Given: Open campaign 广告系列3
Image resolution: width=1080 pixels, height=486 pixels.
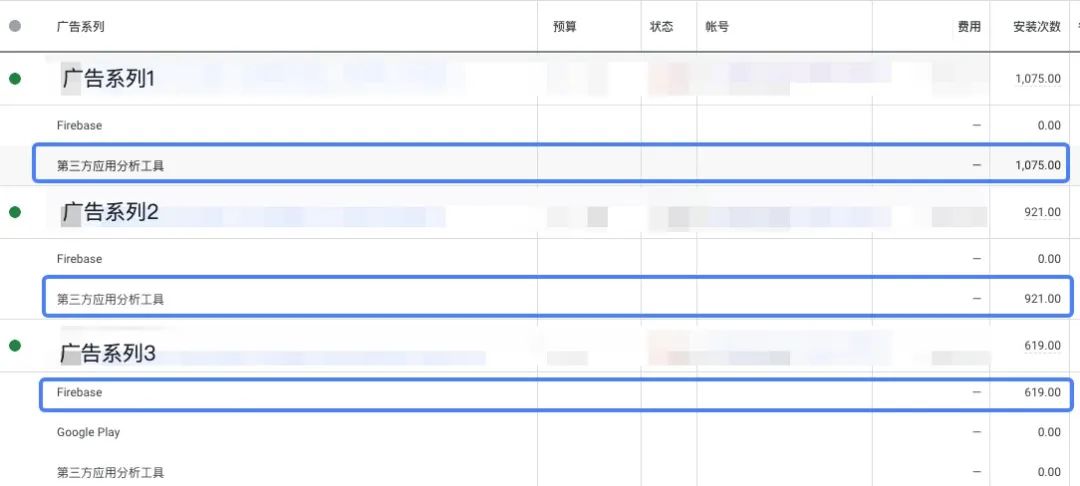Looking at the screenshot, I should click(x=108, y=354).
